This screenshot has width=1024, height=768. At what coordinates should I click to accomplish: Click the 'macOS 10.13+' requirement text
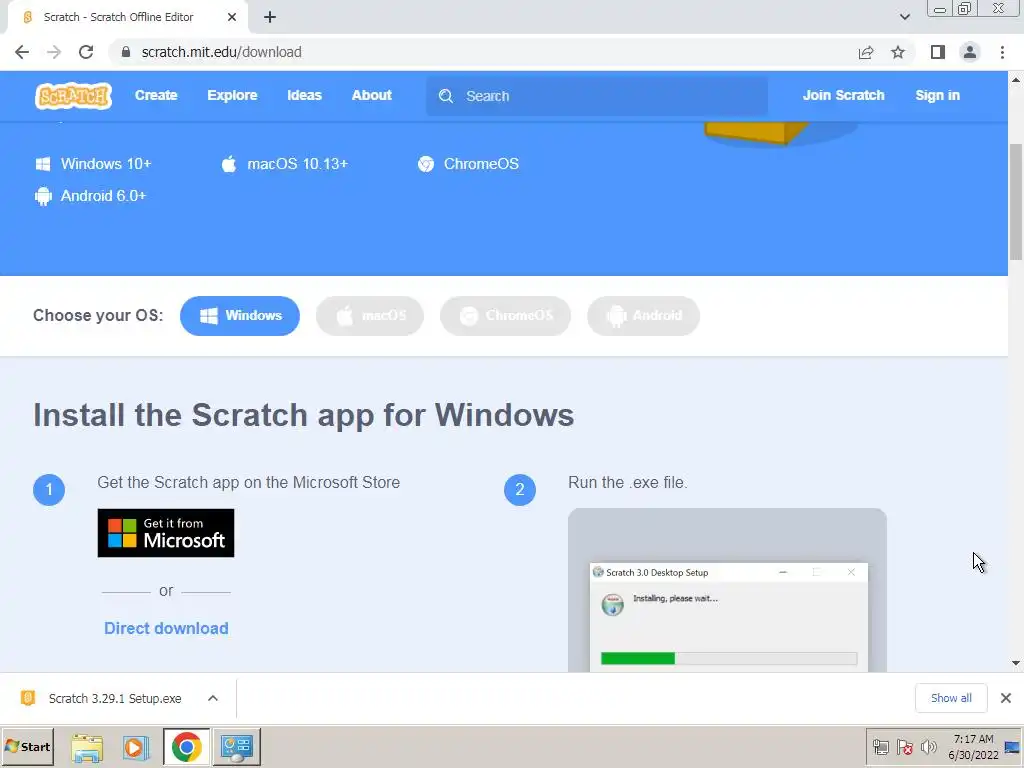click(297, 164)
